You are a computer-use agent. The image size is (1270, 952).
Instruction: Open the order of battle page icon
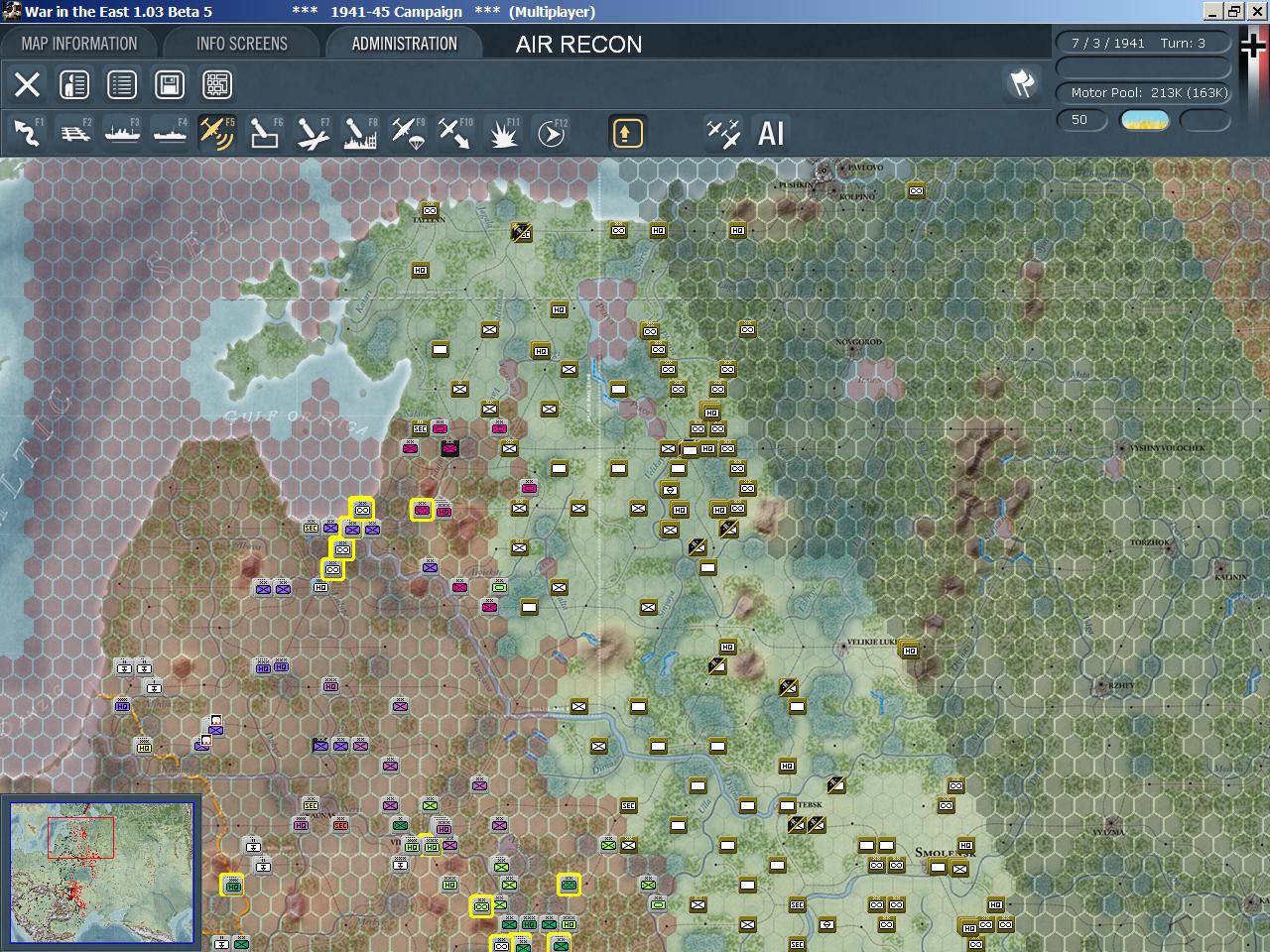tap(74, 84)
